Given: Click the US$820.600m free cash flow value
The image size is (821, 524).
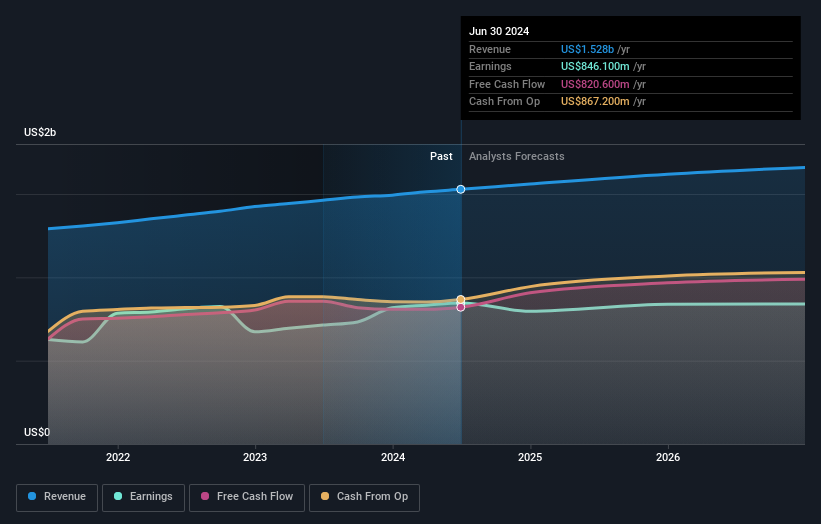Looking at the screenshot, I should coord(595,84).
